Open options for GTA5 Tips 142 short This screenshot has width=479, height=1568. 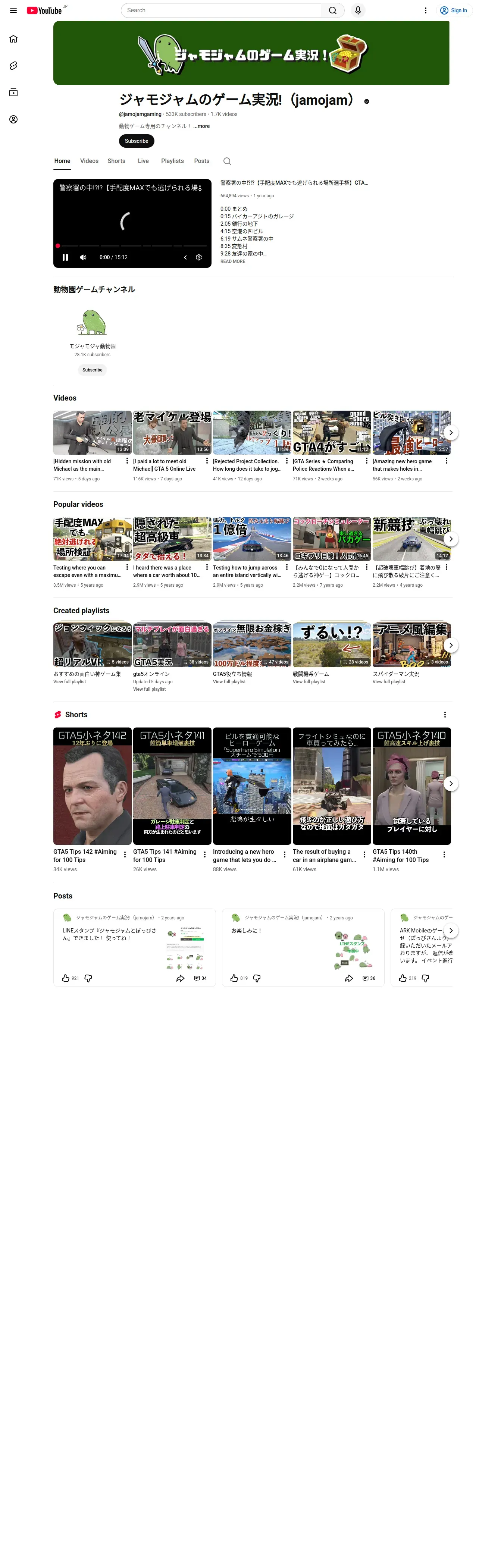(x=125, y=854)
